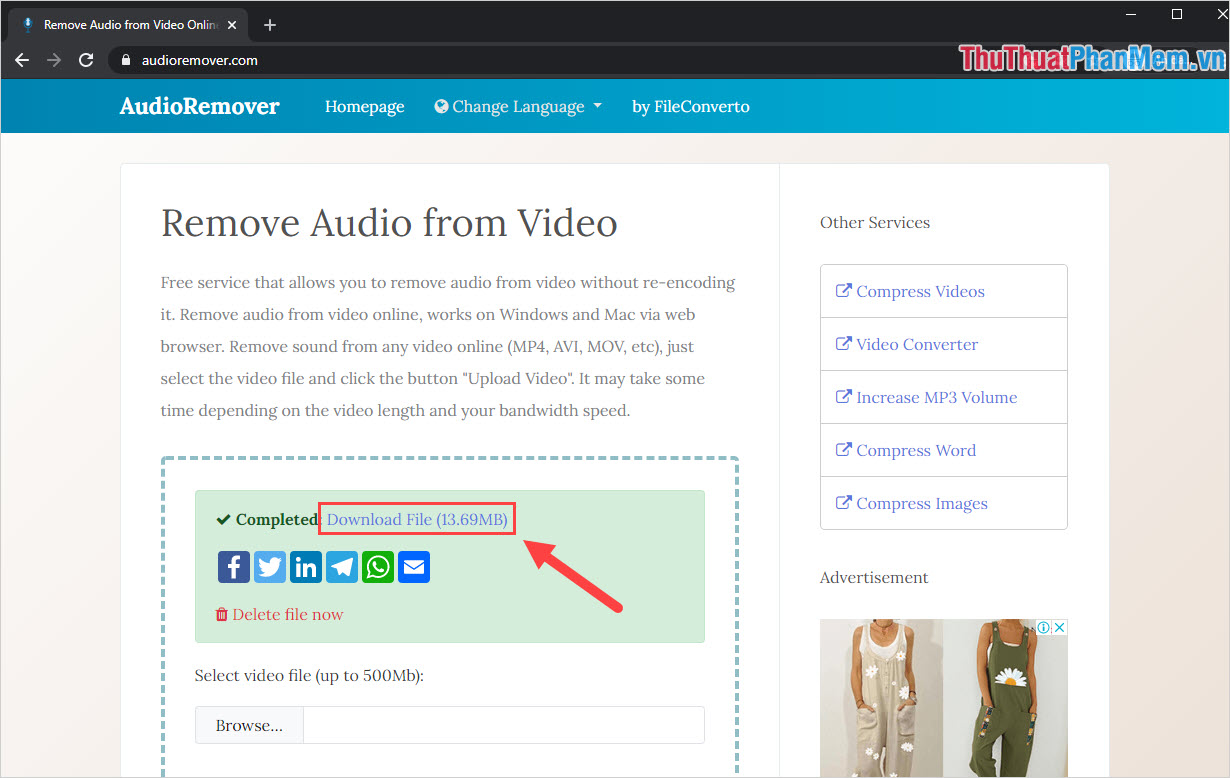This screenshot has height=778, width=1230.
Task: Select the Remove Audio from Video browser tab
Action: pos(120,23)
